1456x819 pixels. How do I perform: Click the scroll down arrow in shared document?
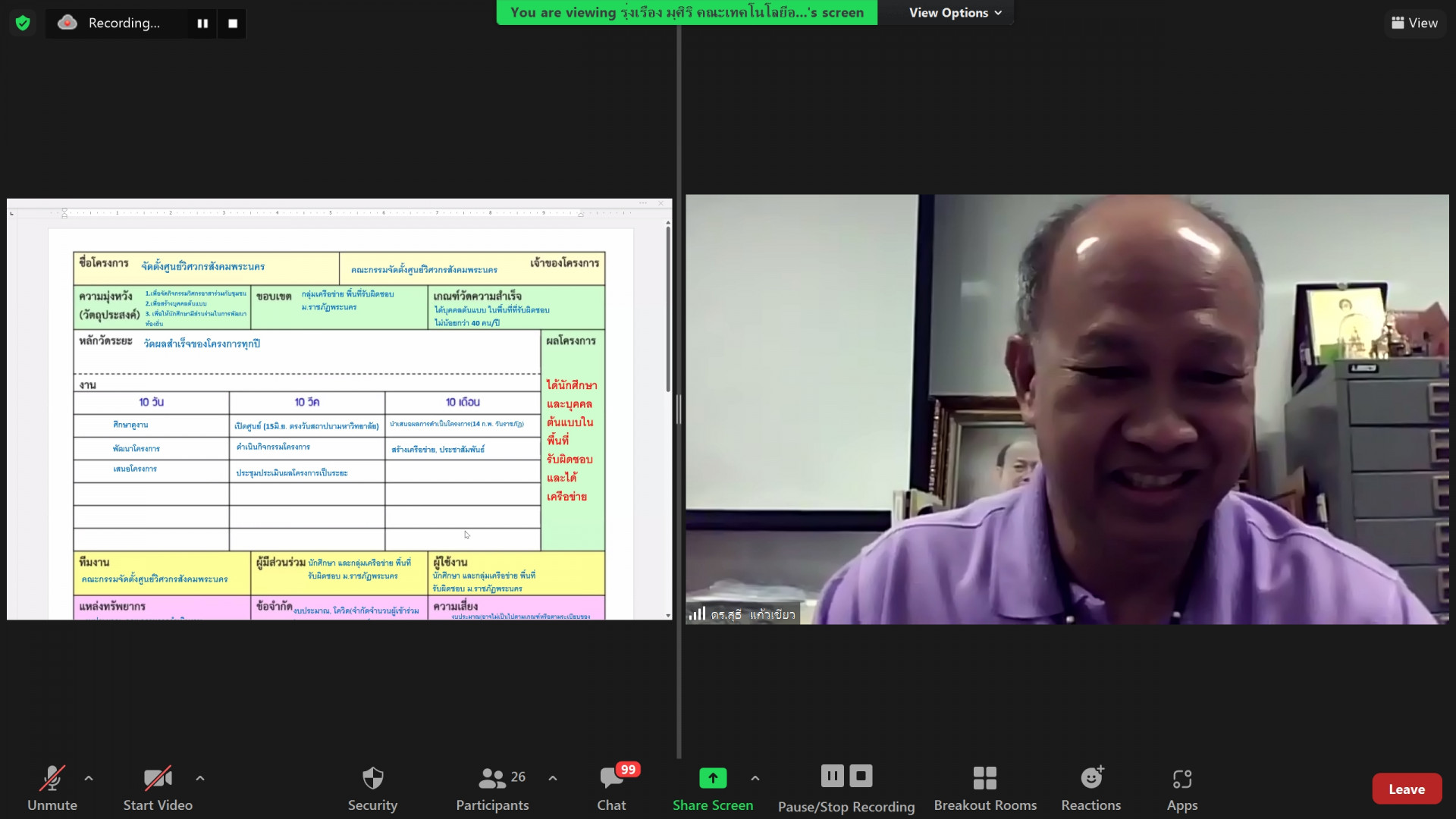pyautogui.click(x=667, y=615)
